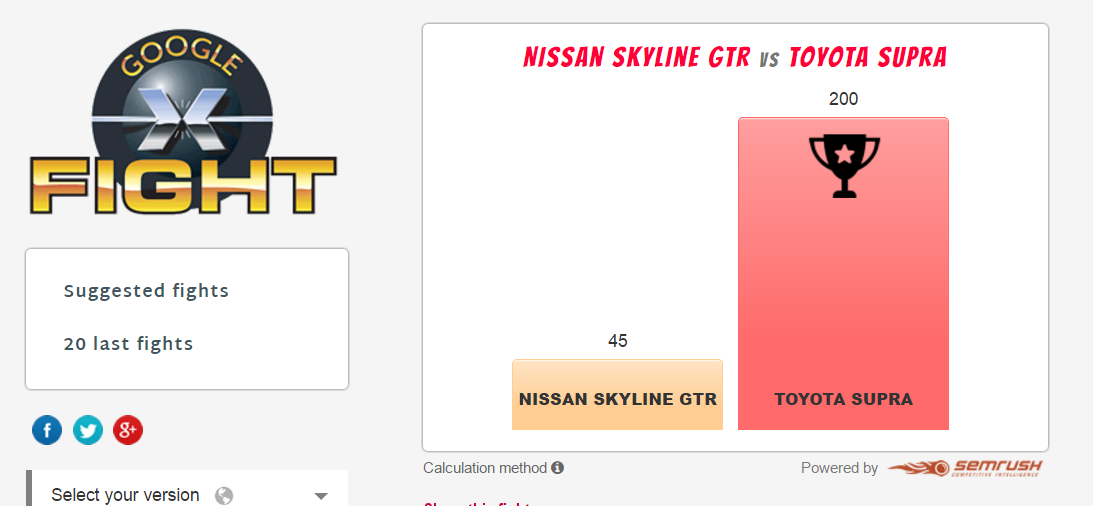The height and width of the screenshot is (506, 1093).
Task: Open Suggested fights
Action: (146, 291)
